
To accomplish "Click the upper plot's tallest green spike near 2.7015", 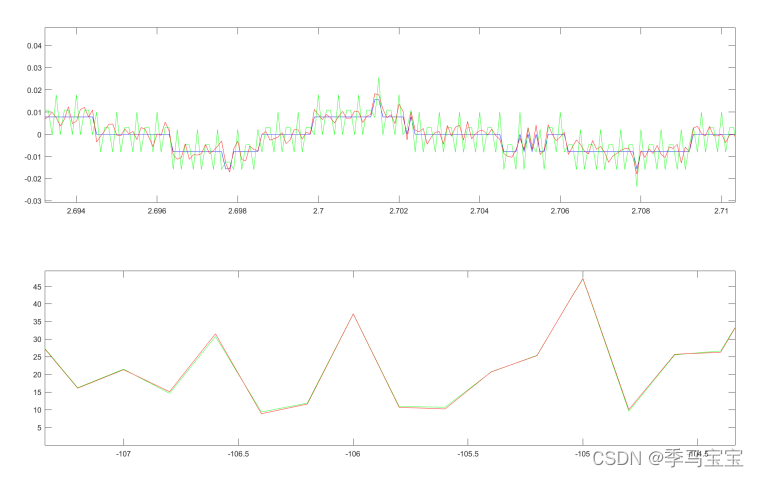I will pos(379,78).
